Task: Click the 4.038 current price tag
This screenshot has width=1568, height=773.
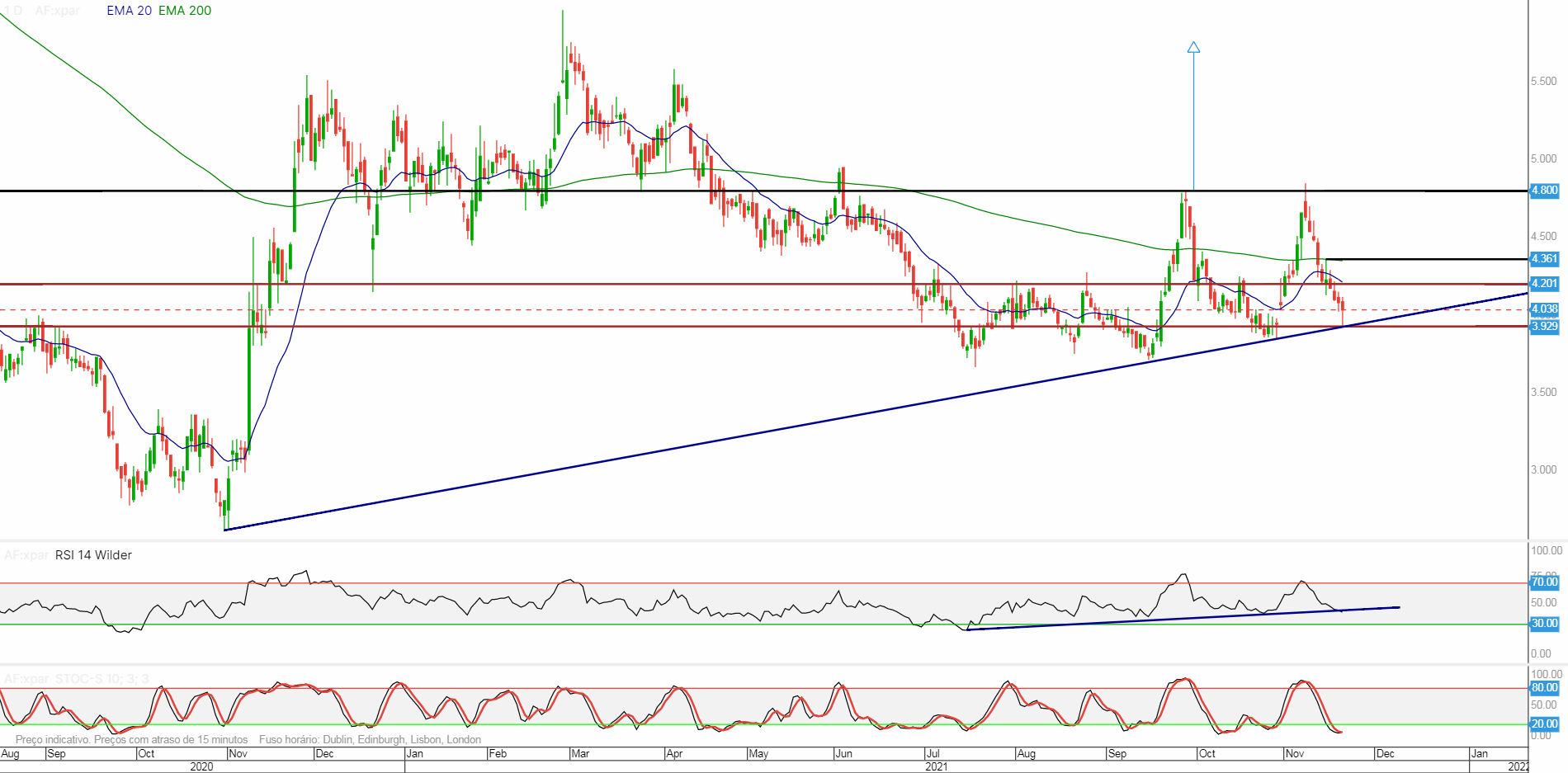Action: click(x=1544, y=309)
